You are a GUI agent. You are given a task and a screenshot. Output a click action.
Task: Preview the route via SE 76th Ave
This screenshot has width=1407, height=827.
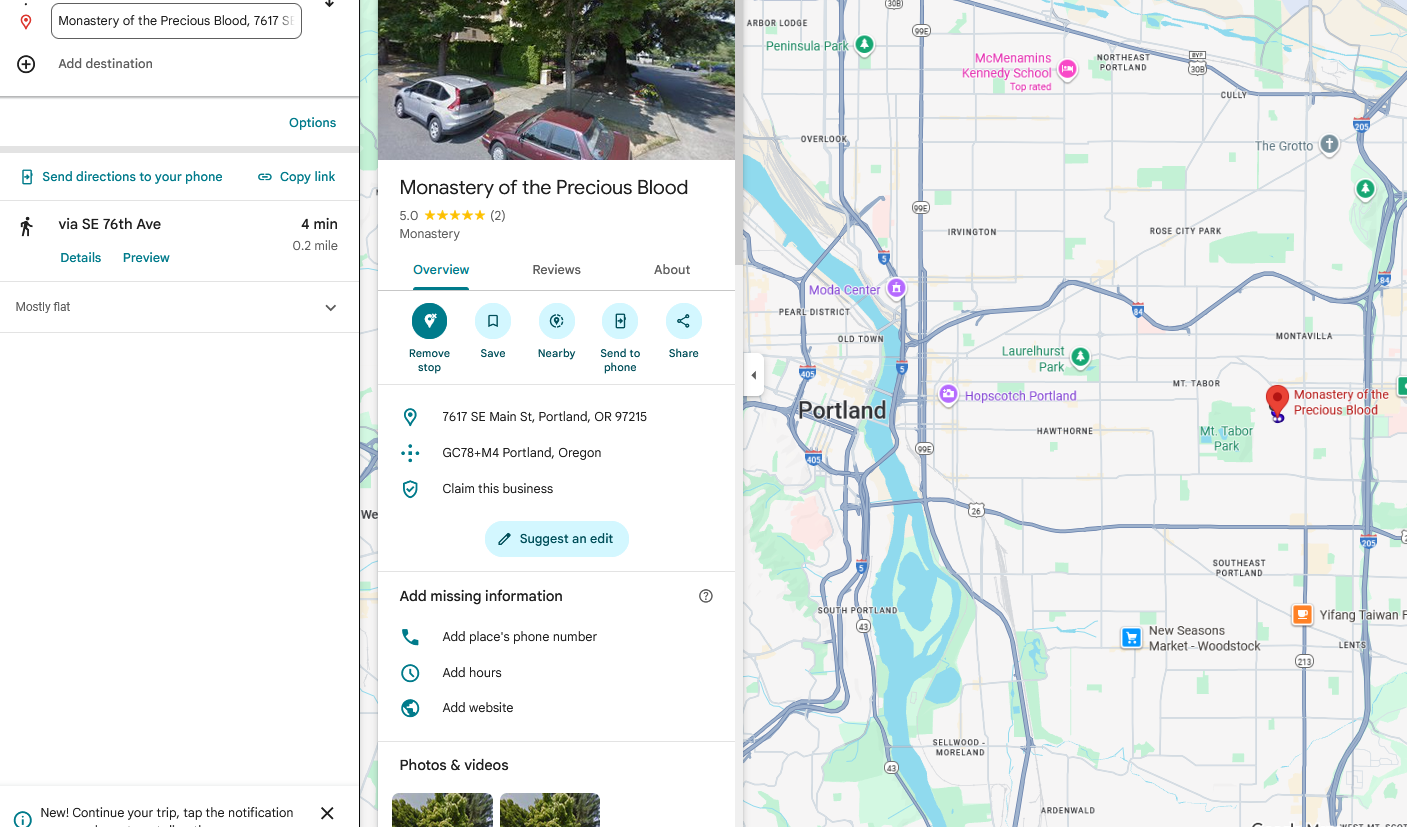point(146,258)
